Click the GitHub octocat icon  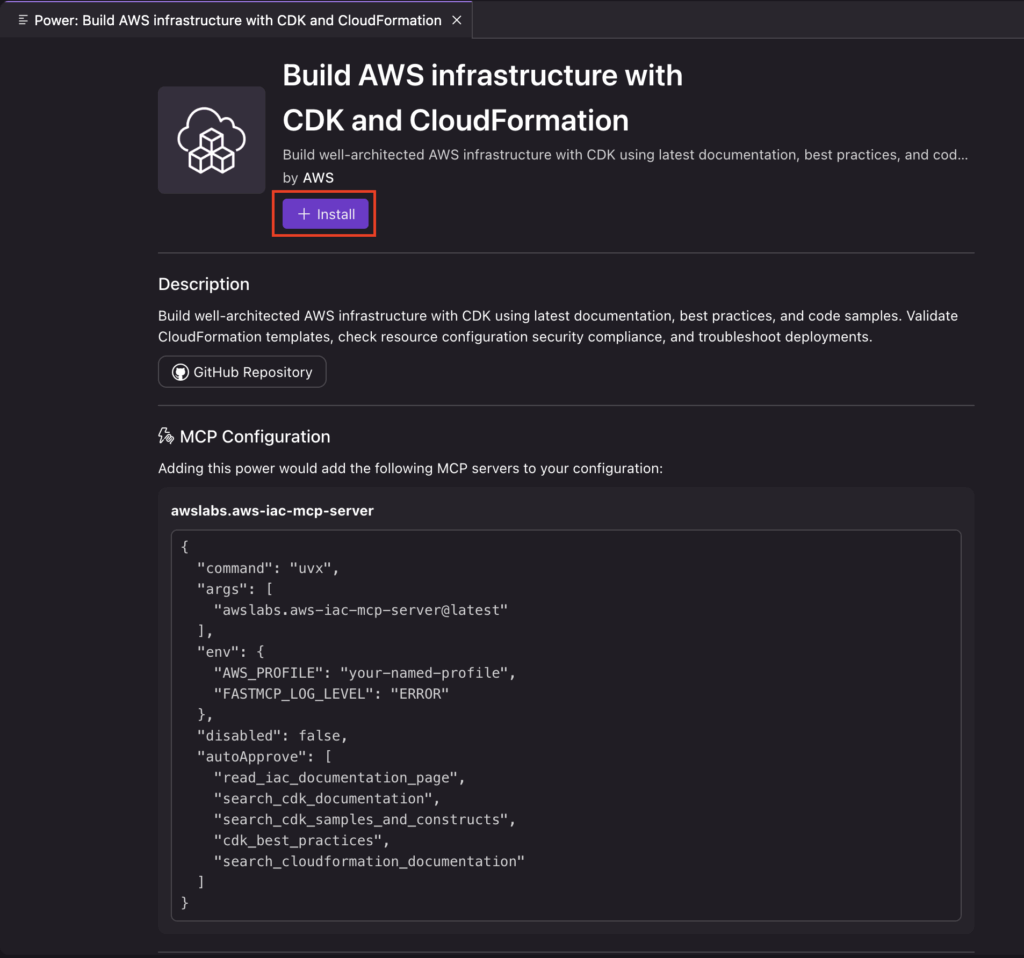(x=181, y=372)
